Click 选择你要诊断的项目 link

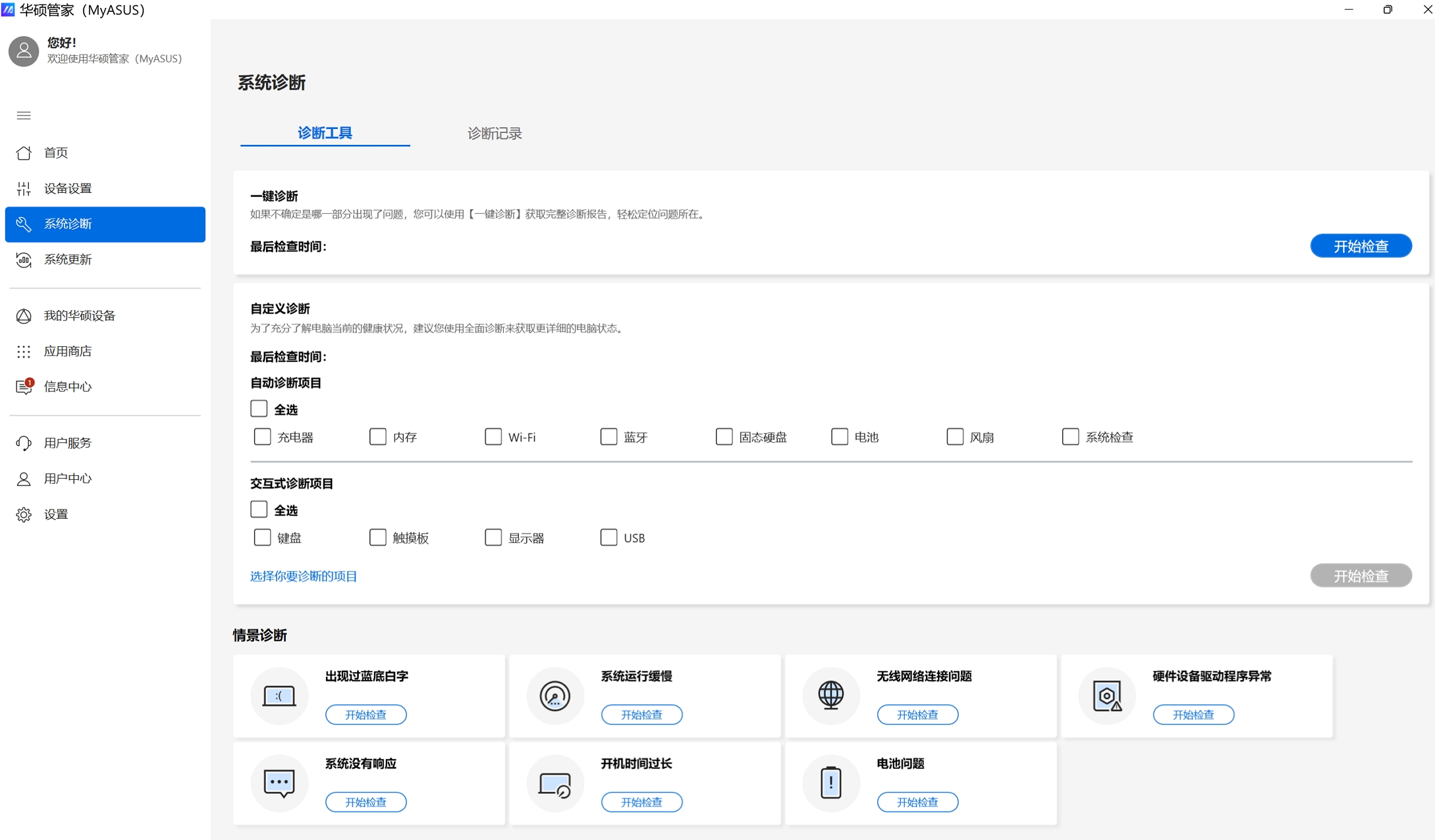pos(304,576)
